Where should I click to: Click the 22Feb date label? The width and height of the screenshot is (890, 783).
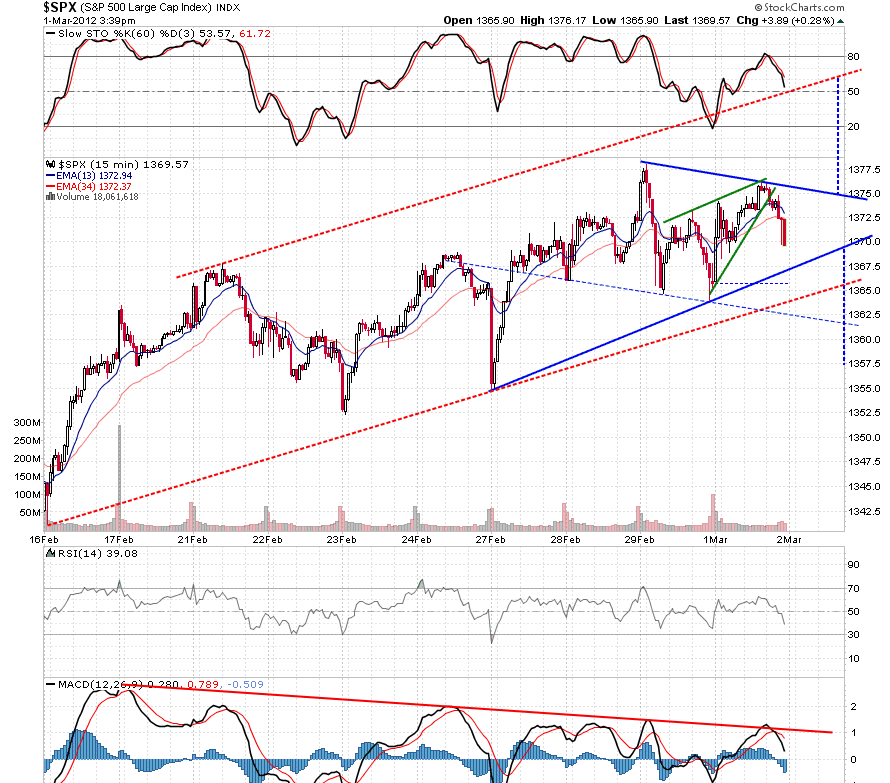click(267, 539)
